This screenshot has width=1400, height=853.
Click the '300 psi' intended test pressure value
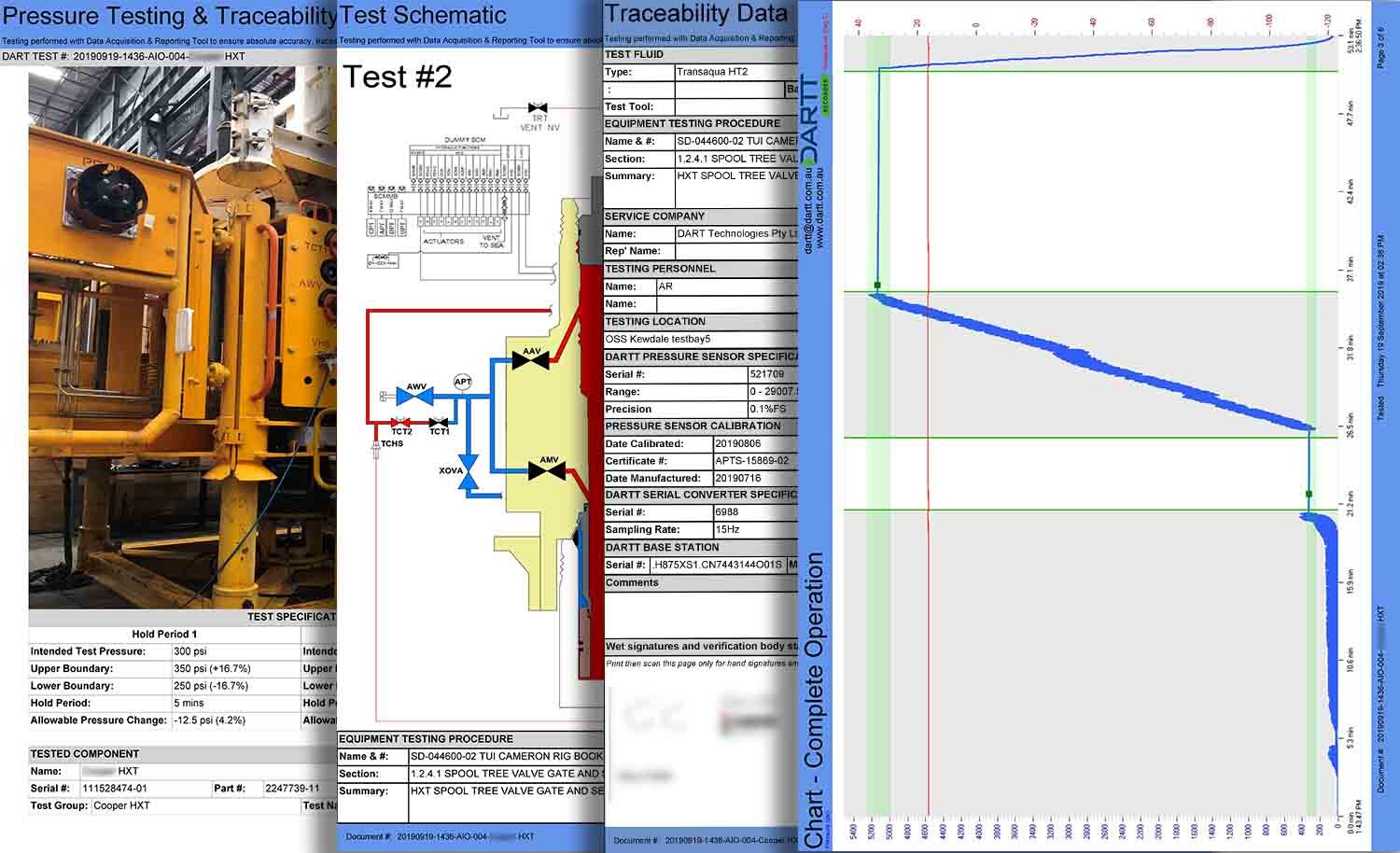(190, 651)
